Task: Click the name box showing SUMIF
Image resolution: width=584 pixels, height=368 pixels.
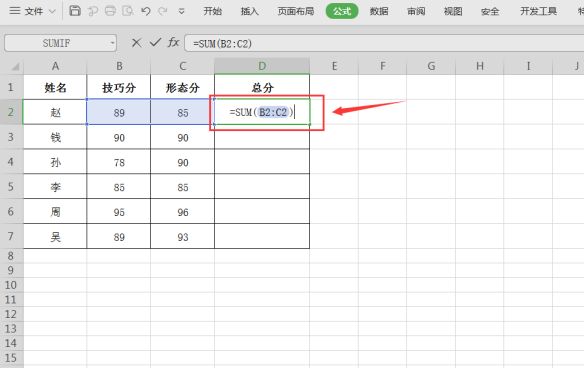Action: pyautogui.click(x=56, y=43)
